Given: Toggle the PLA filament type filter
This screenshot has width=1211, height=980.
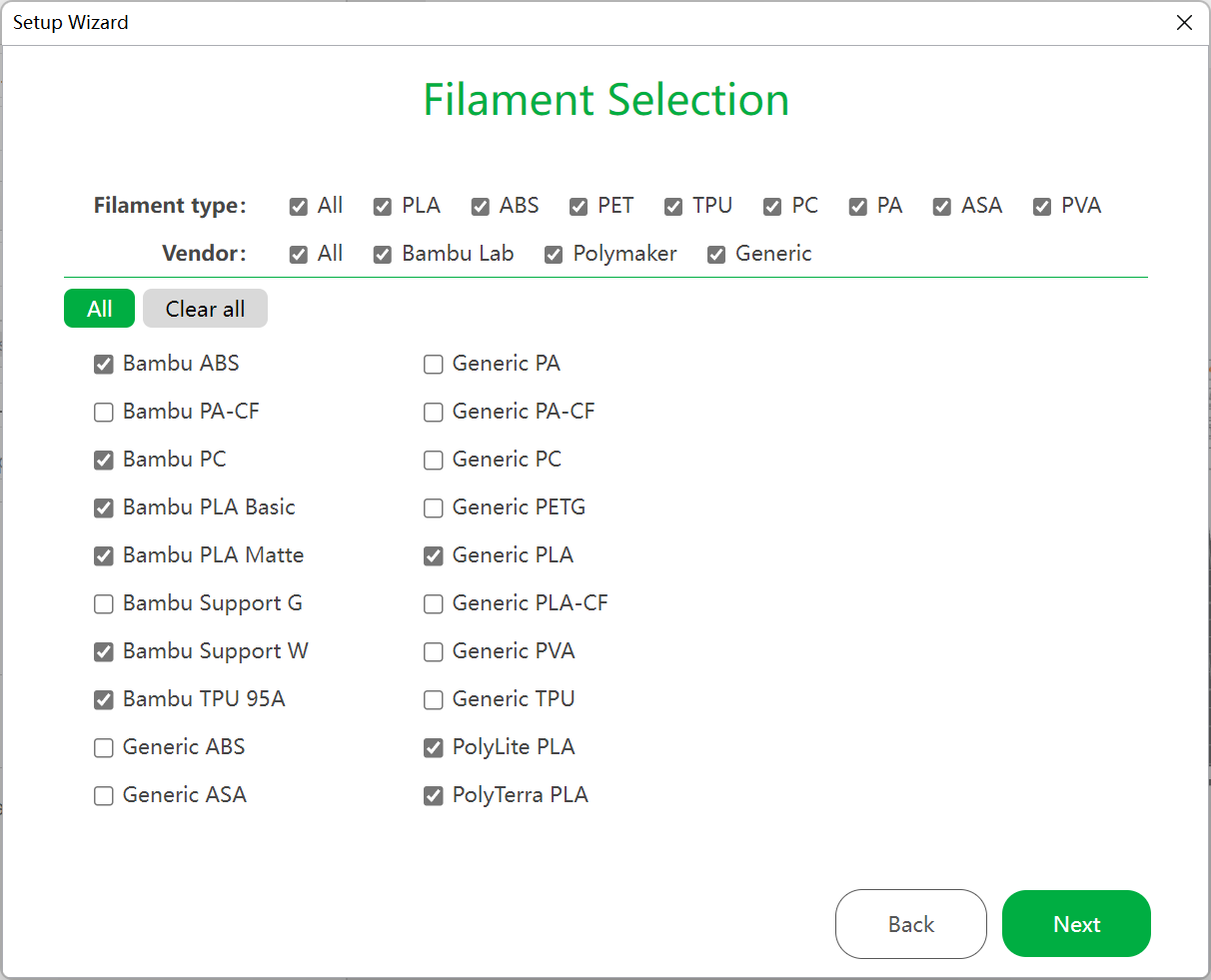Looking at the screenshot, I should 383,207.
